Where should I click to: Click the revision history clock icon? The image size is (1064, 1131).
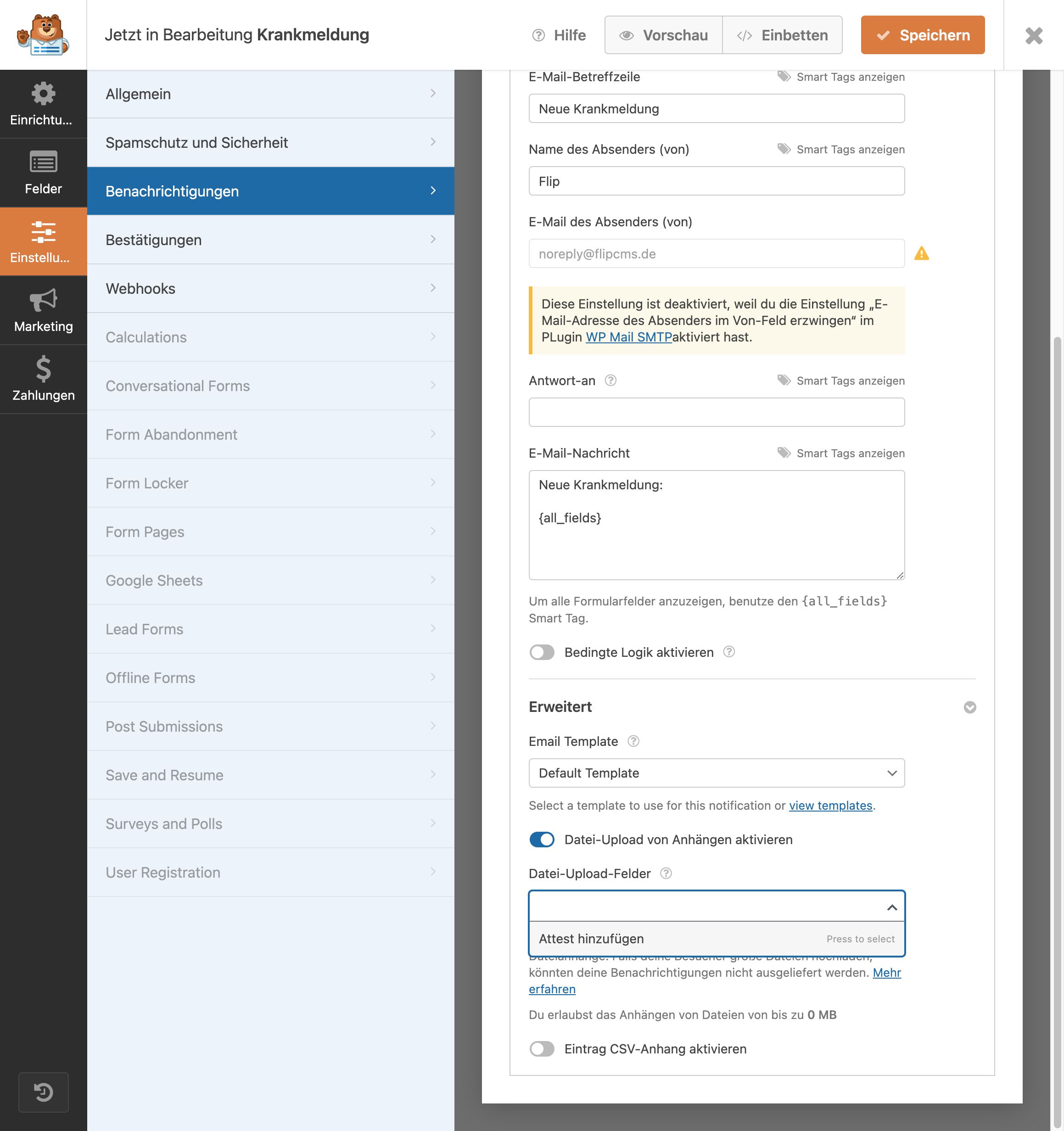43,1092
